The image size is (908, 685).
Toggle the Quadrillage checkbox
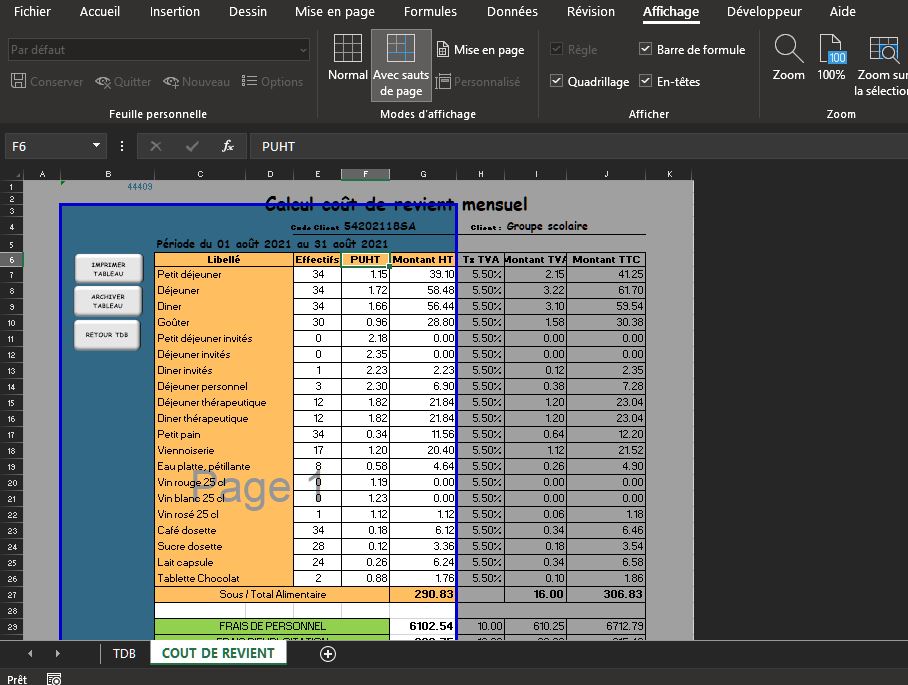click(x=557, y=82)
